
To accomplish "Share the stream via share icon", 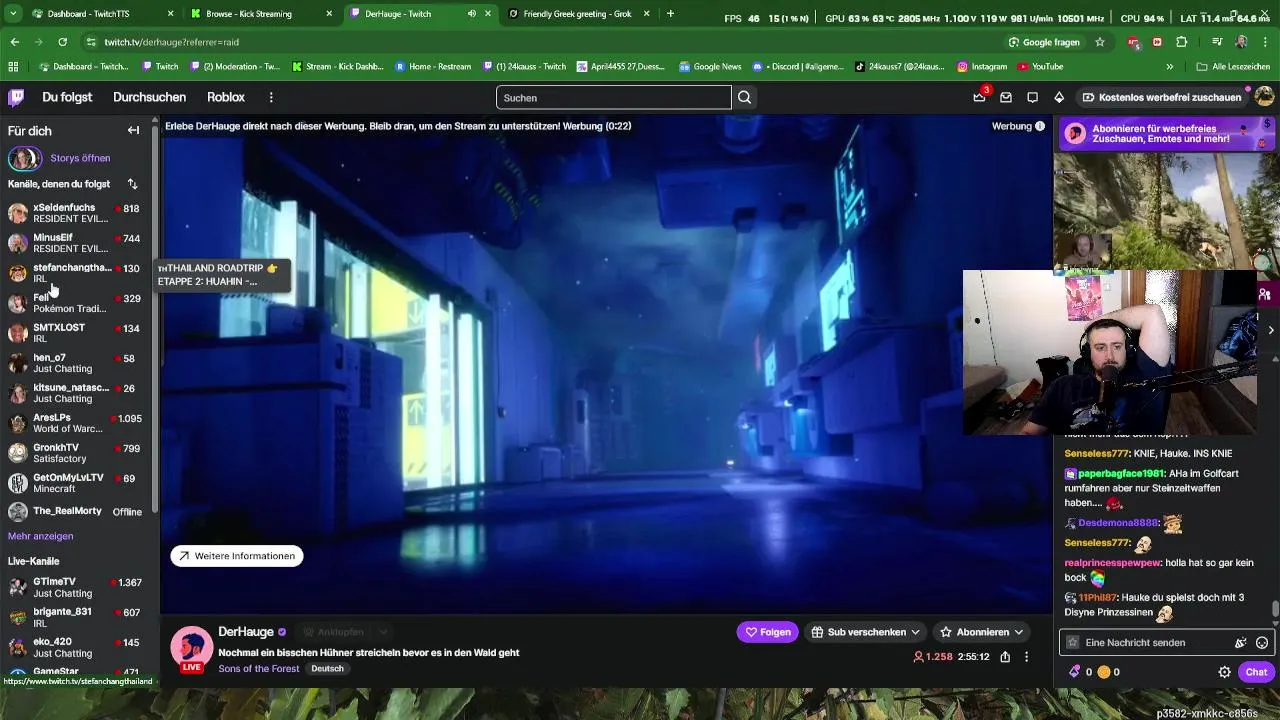I will click(1005, 657).
